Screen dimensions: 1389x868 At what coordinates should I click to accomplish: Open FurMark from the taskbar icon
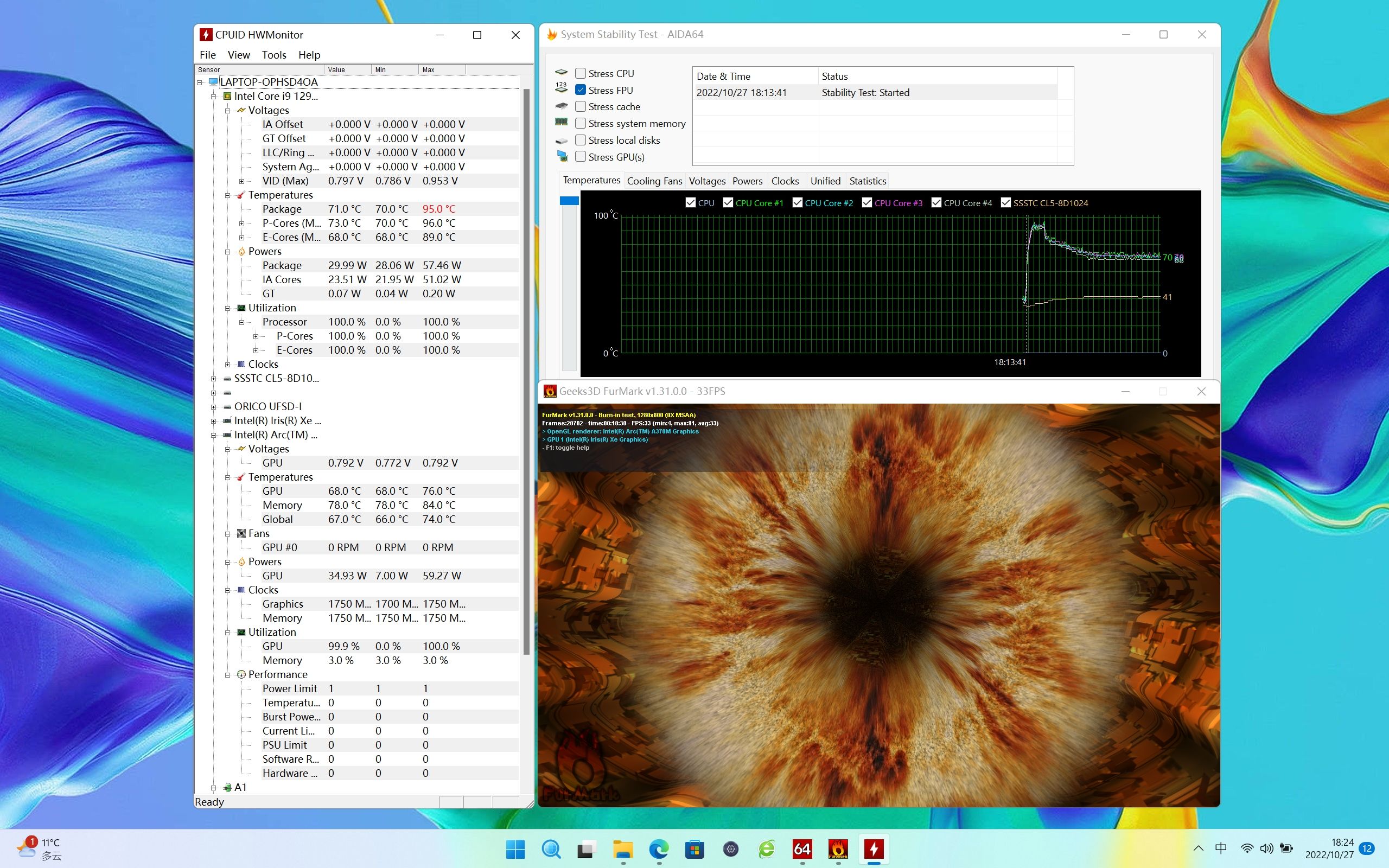tap(838, 848)
